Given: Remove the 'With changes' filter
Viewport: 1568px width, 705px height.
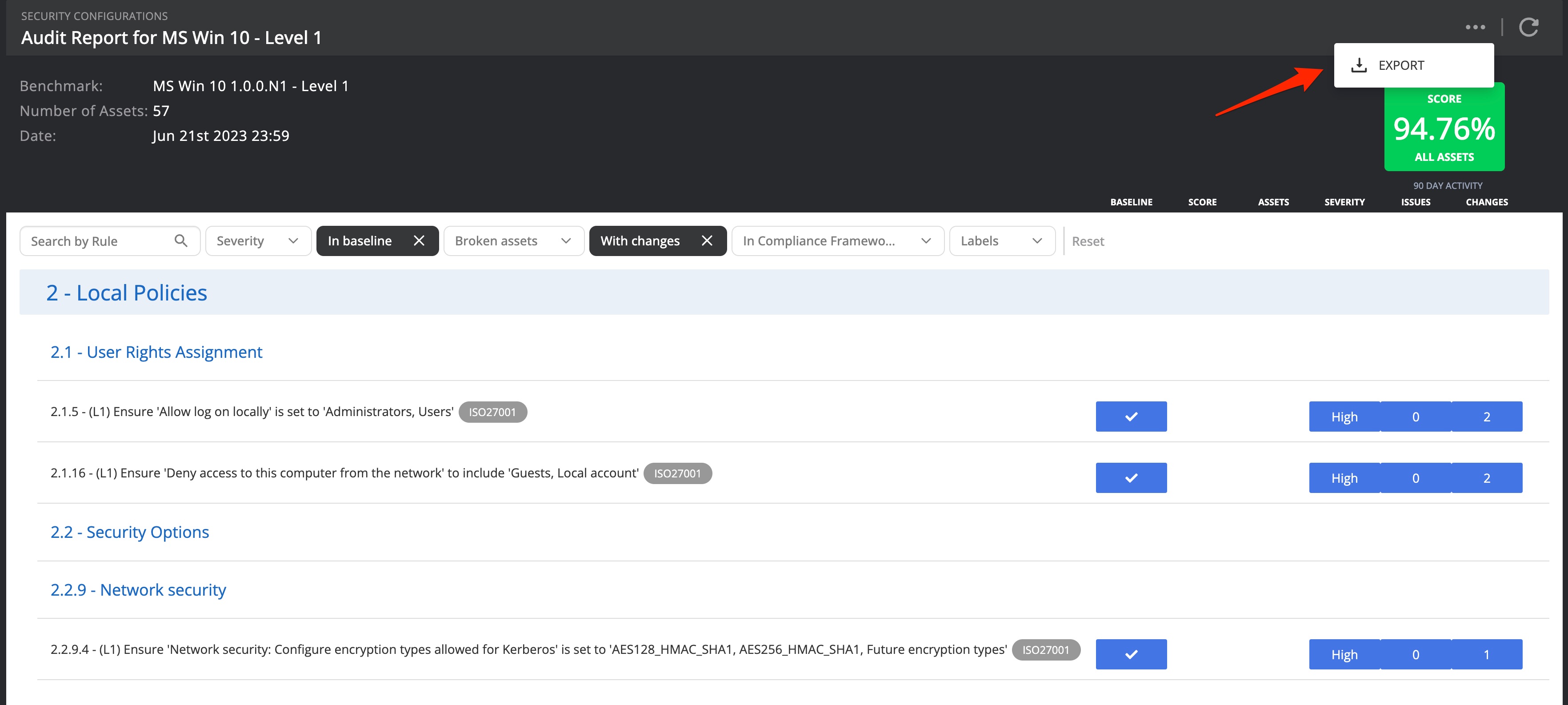Looking at the screenshot, I should click(x=707, y=240).
